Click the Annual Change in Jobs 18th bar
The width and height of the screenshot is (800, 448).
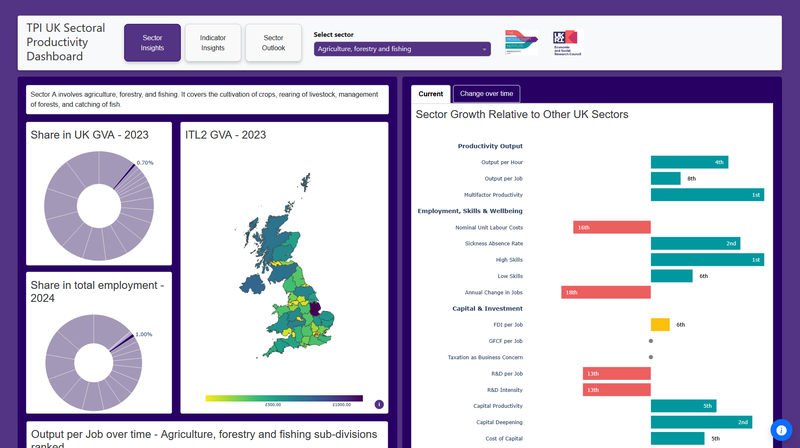pyautogui.click(x=606, y=293)
